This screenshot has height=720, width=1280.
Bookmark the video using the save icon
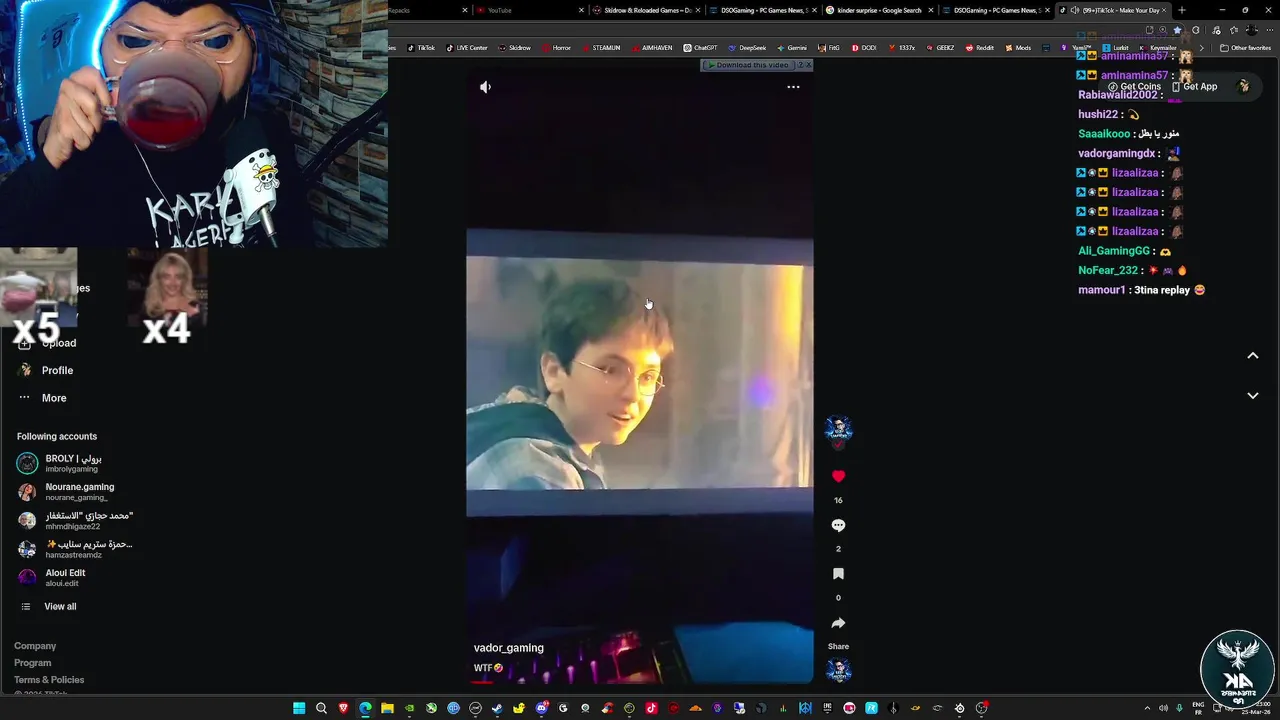click(838, 574)
